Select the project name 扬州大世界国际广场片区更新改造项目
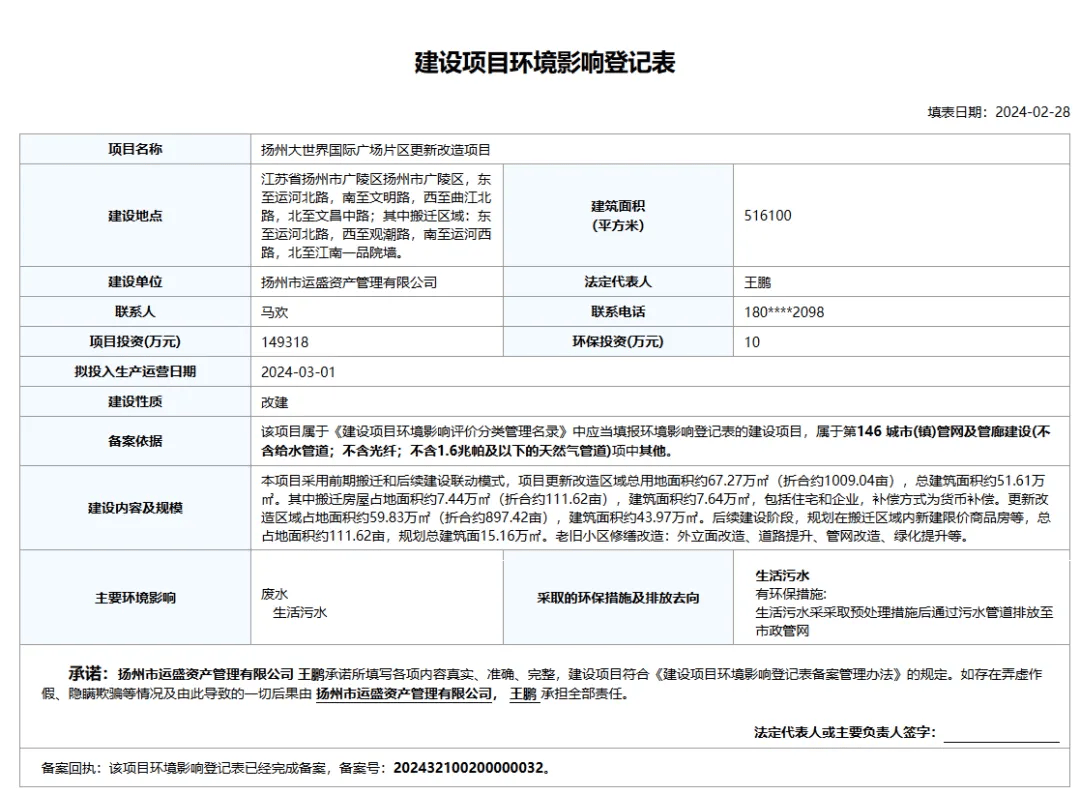 coord(376,150)
